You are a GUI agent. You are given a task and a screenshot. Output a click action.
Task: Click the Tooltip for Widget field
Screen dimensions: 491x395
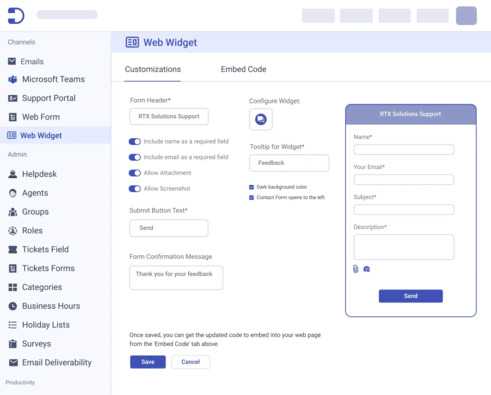pos(289,163)
